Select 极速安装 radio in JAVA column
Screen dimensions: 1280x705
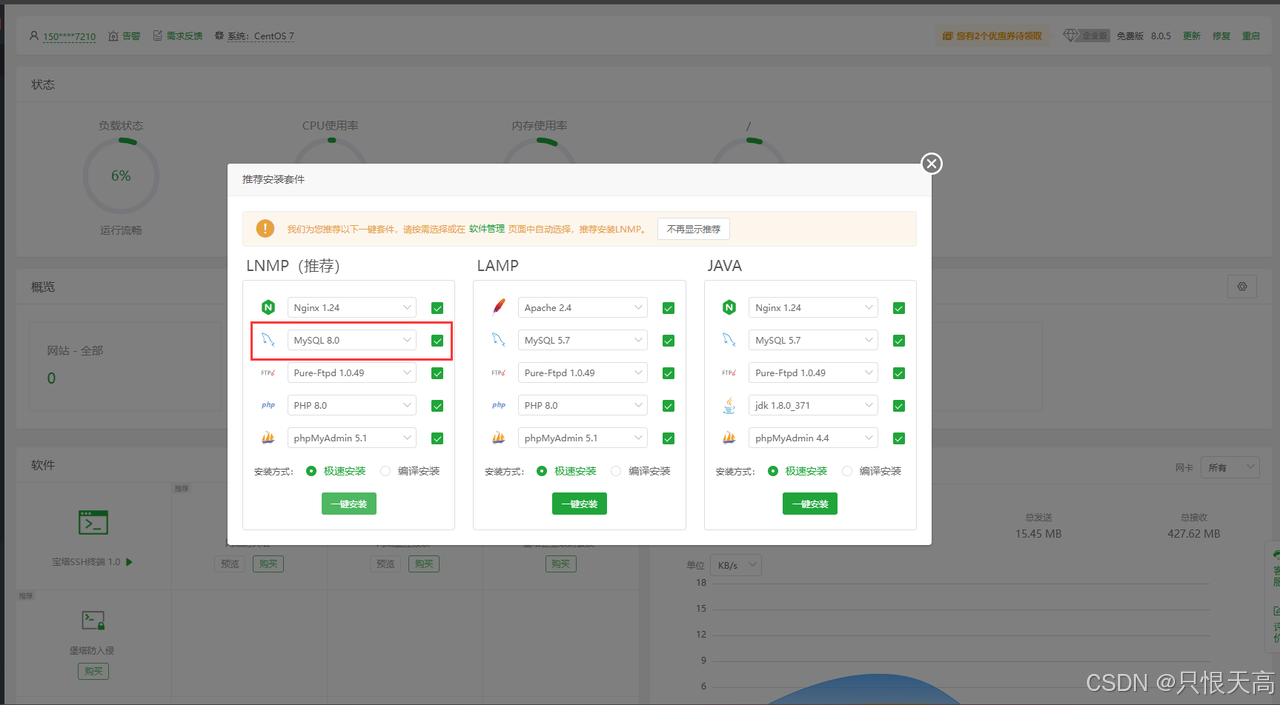click(773, 471)
